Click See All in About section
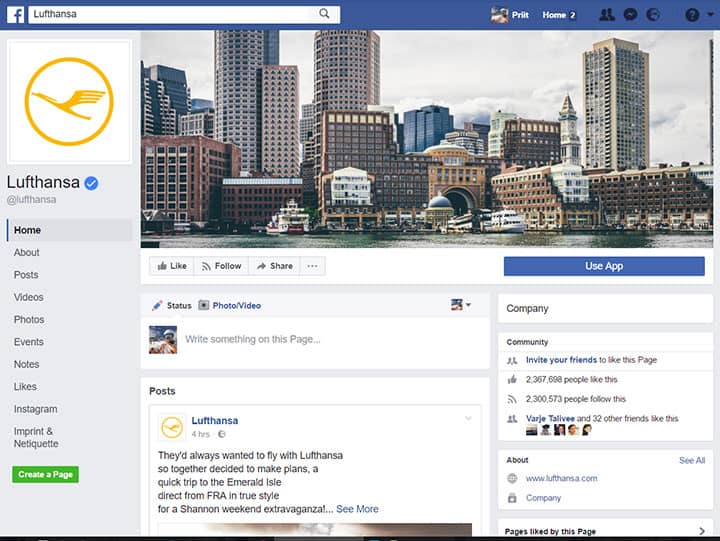The width and height of the screenshot is (720, 541). click(x=692, y=461)
